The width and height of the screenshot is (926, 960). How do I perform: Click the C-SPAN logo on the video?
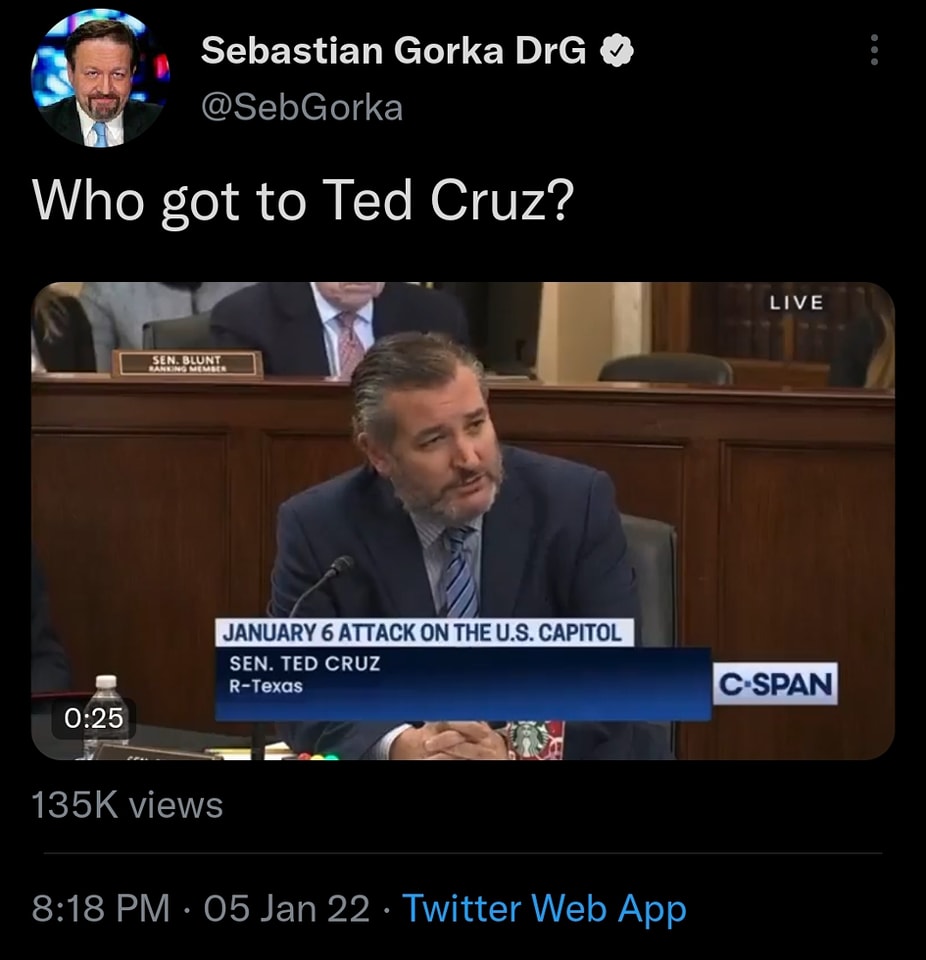pos(776,685)
